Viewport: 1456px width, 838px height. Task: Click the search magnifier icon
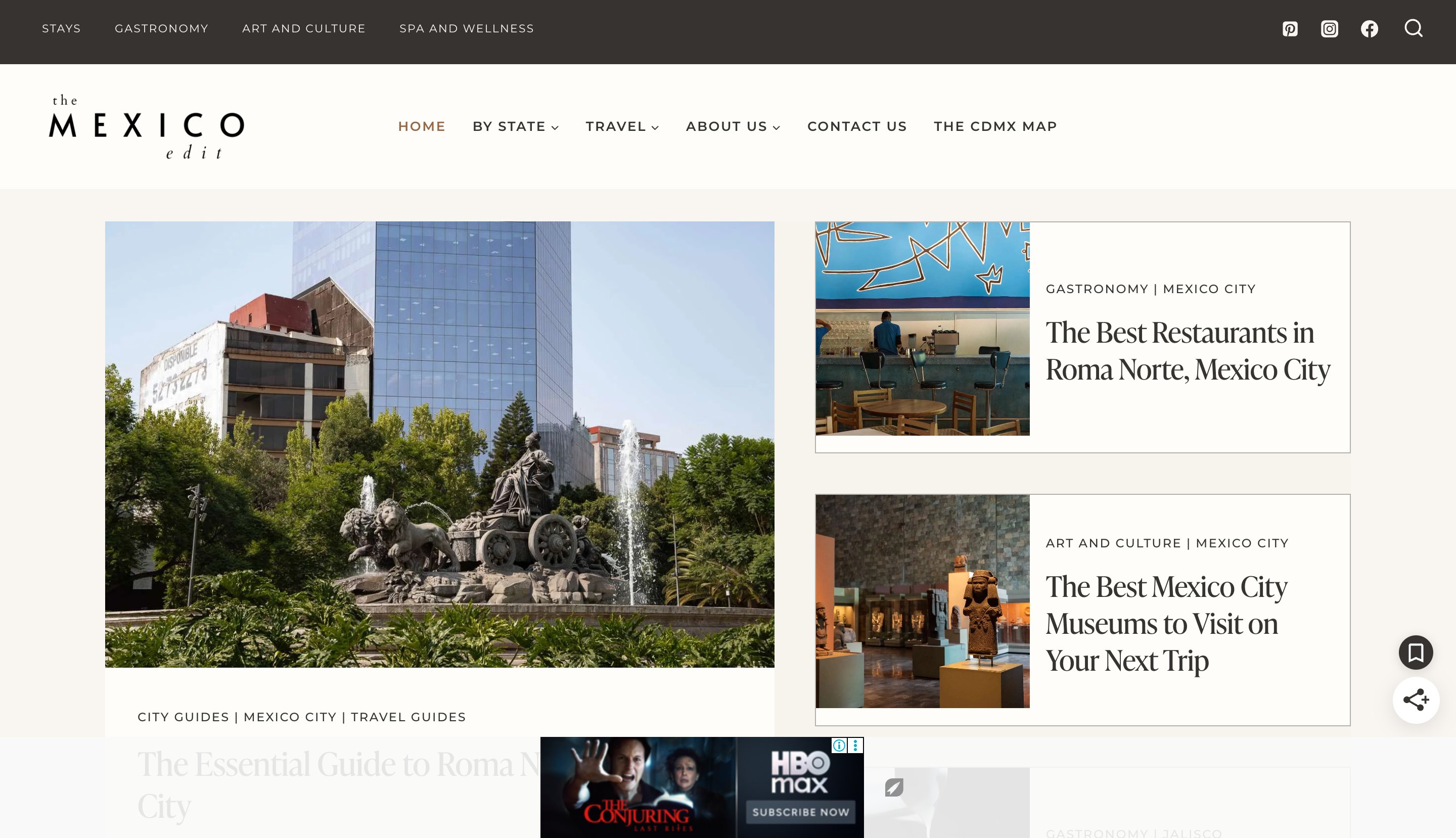click(1414, 28)
